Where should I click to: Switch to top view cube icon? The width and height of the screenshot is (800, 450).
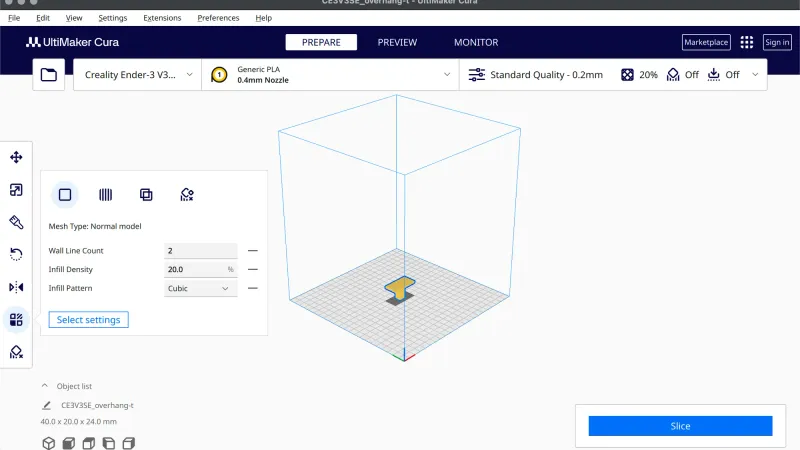[x=89, y=443]
